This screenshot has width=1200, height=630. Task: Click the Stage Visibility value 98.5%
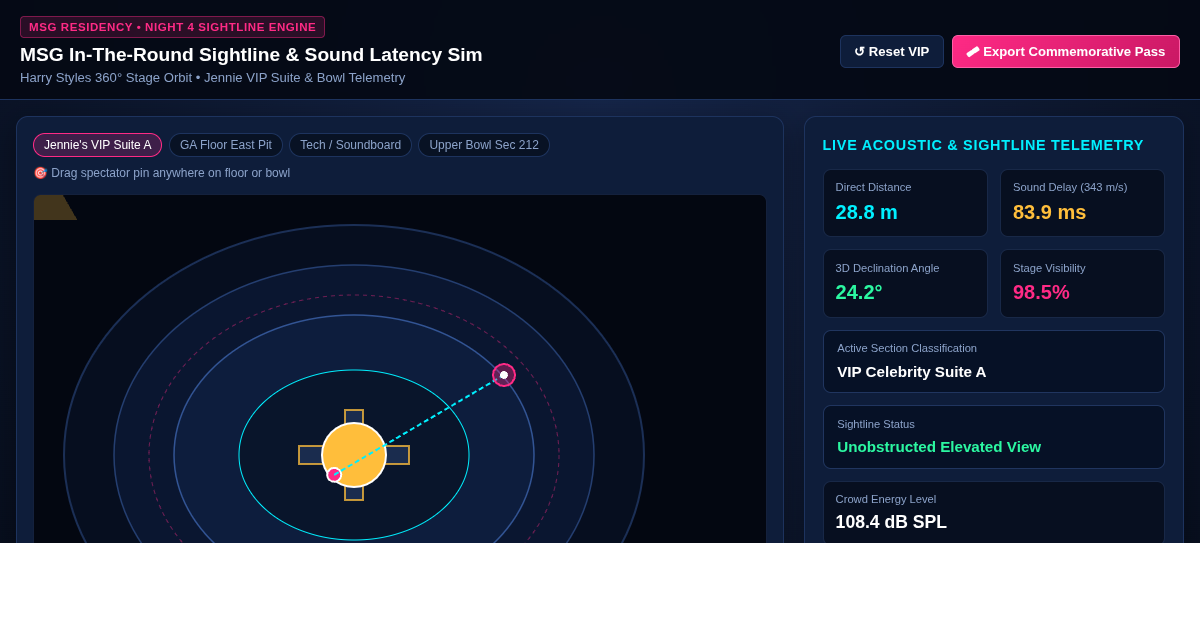click(1041, 292)
